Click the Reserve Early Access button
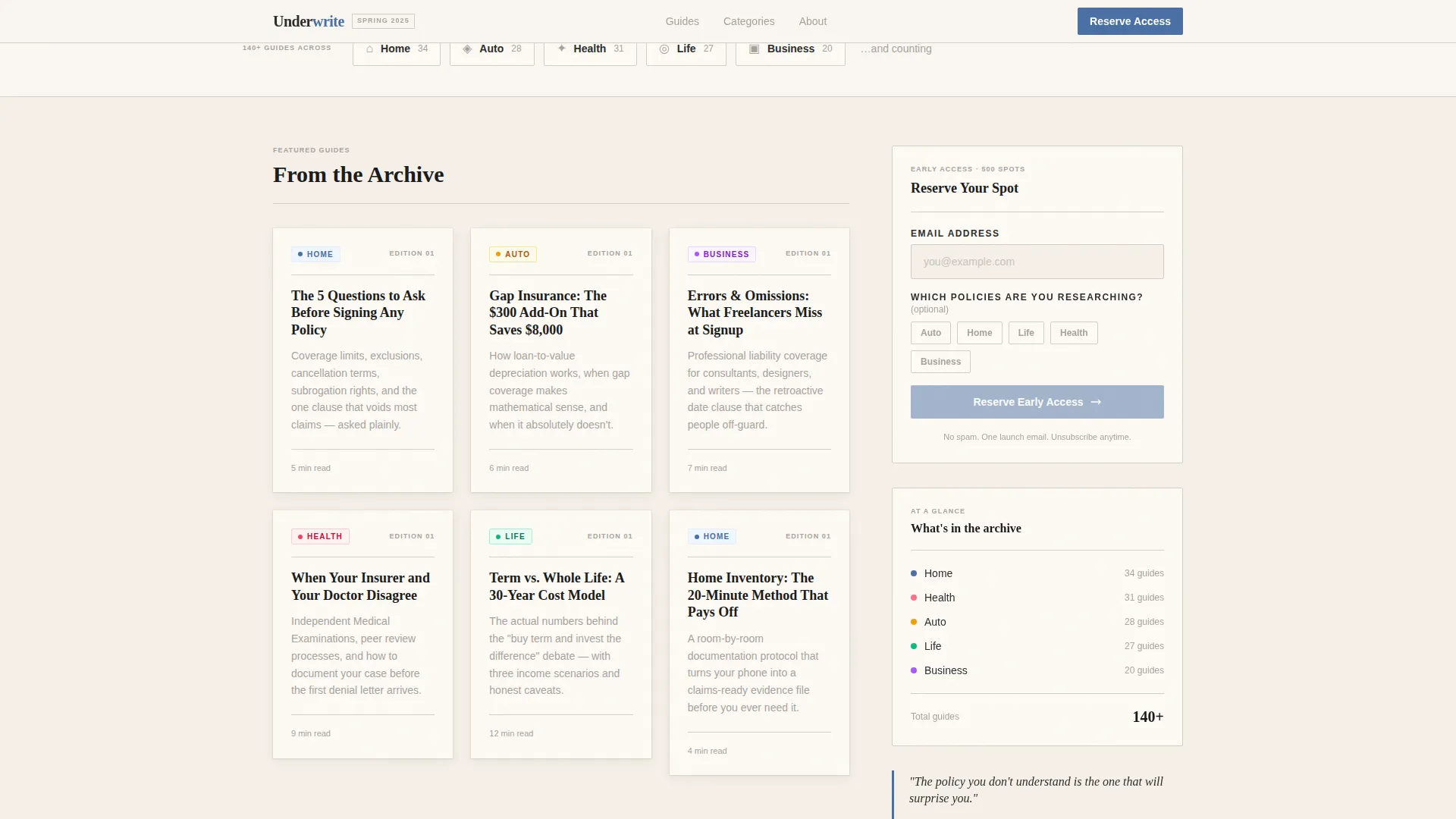1456x819 pixels. 1037,402
